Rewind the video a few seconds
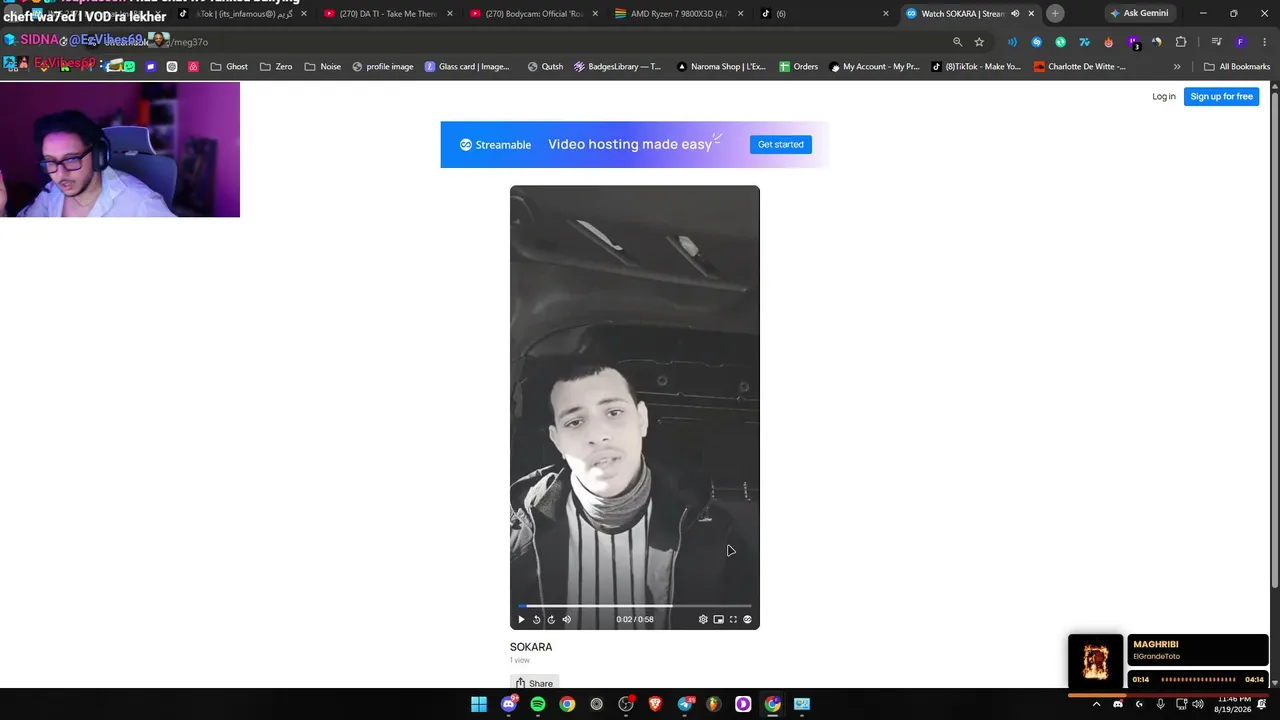The height and width of the screenshot is (720, 1280). 536,620
